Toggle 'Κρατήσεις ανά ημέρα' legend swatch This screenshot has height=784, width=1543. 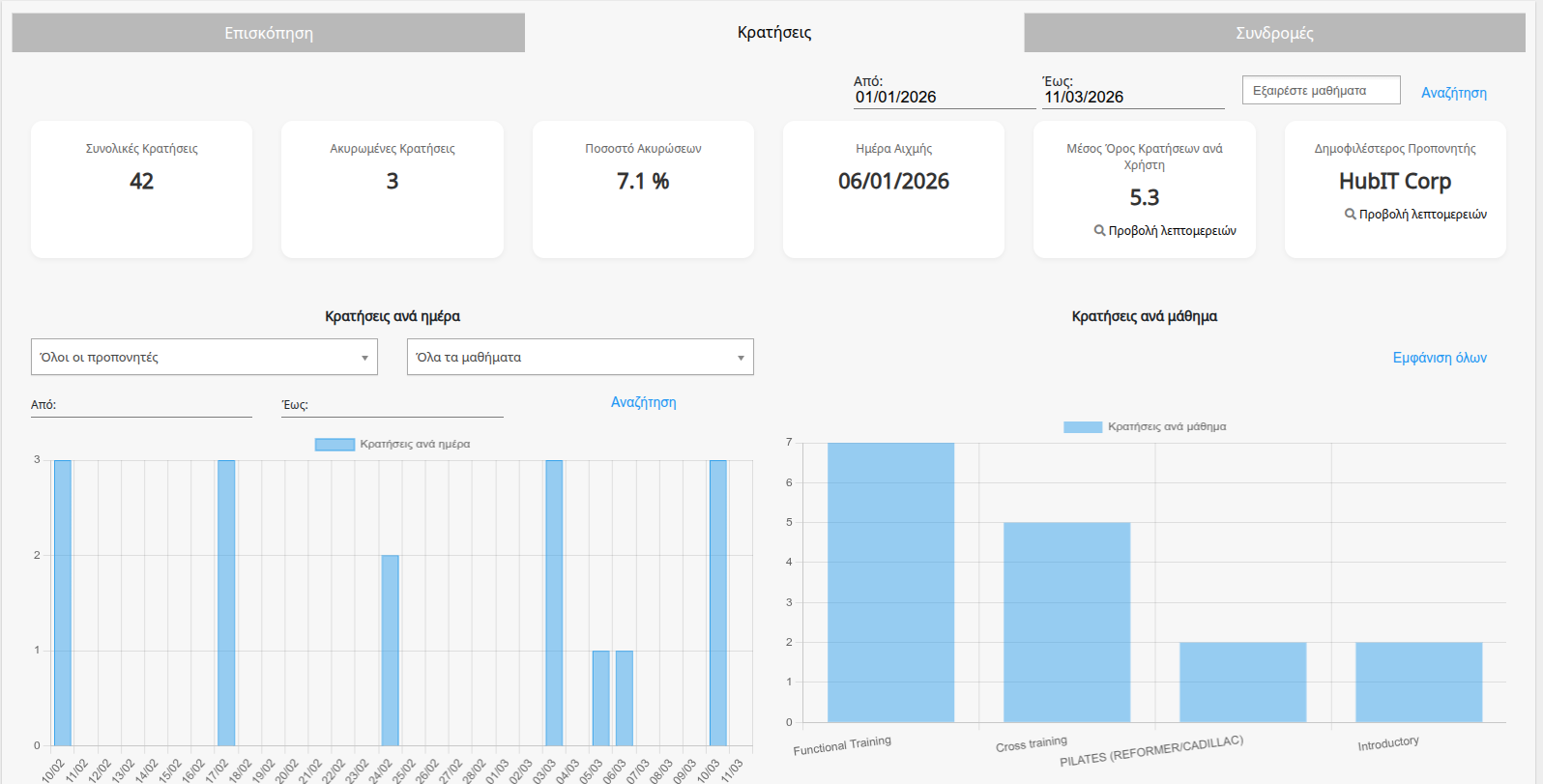335,445
